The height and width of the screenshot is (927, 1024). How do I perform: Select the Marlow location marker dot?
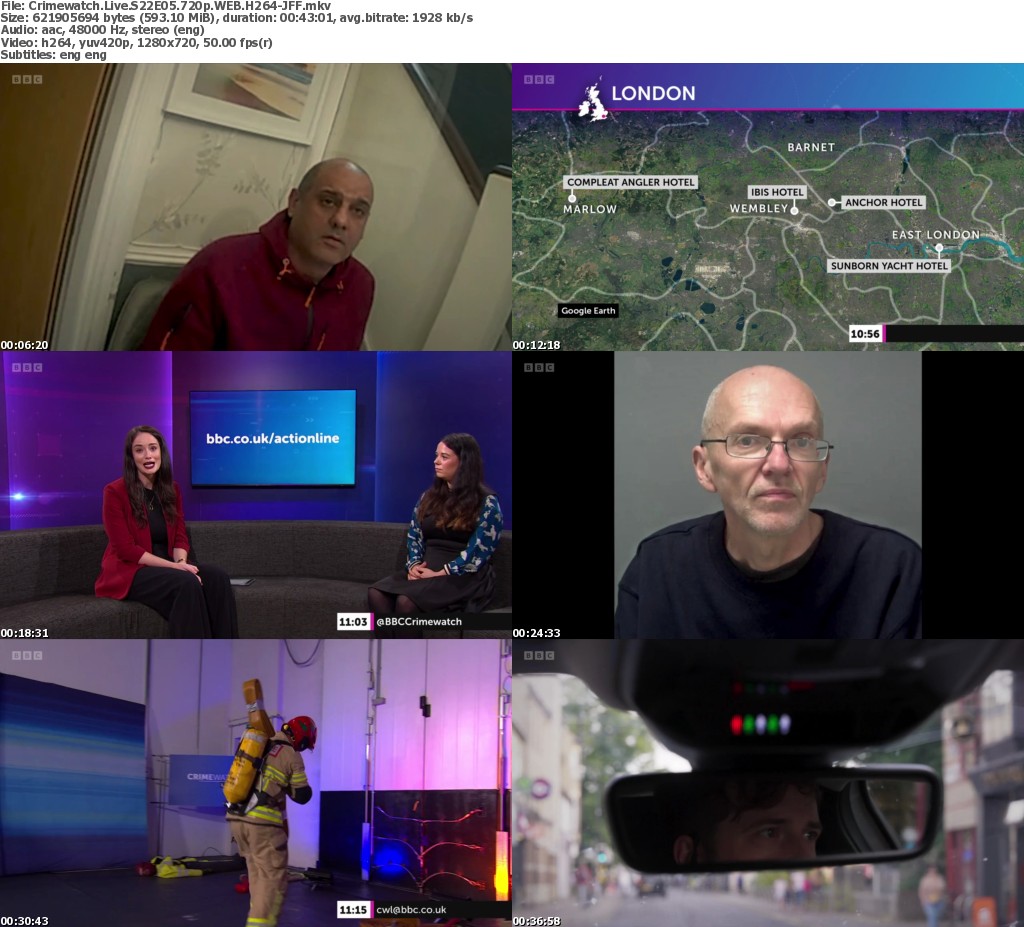(572, 198)
